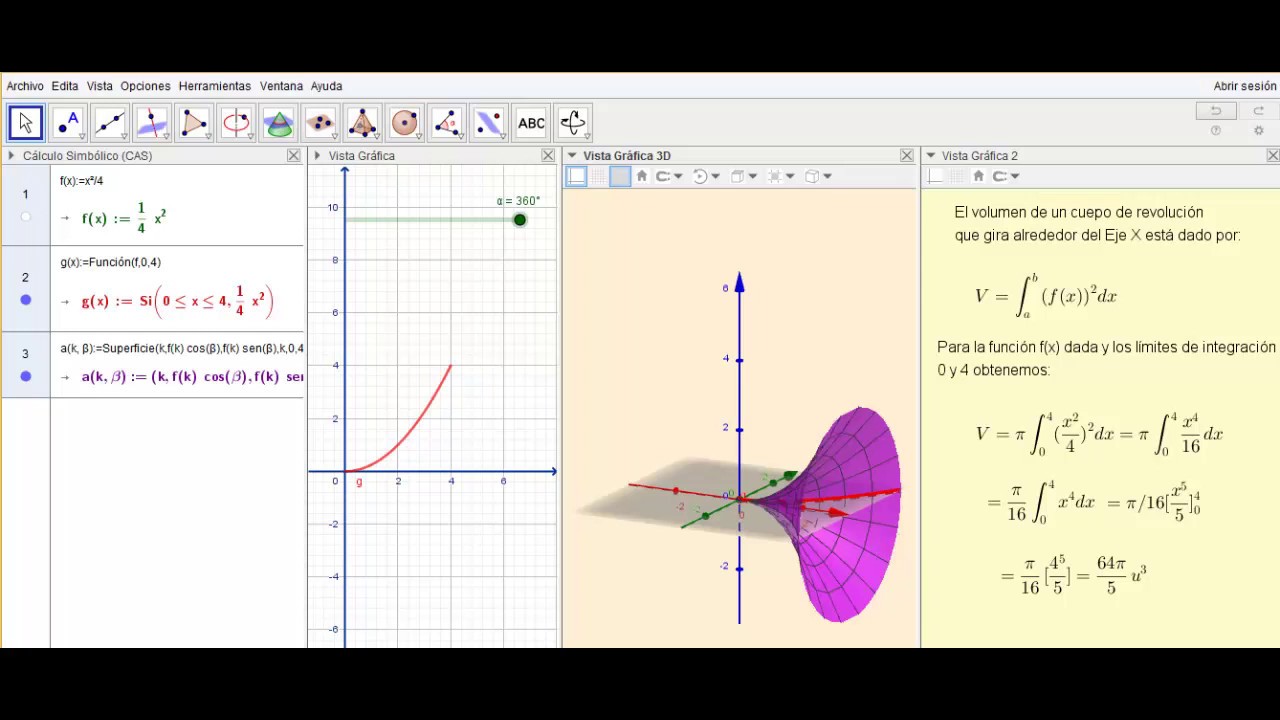Toggle visibility of g(x) in CAS row 2
The width and height of the screenshot is (1280, 720).
(x=26, y=300)
